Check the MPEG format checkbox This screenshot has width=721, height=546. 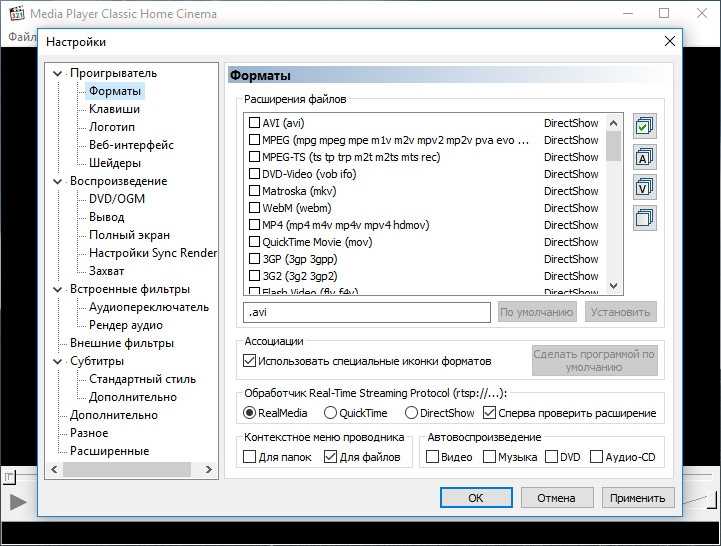click(254, 139)
